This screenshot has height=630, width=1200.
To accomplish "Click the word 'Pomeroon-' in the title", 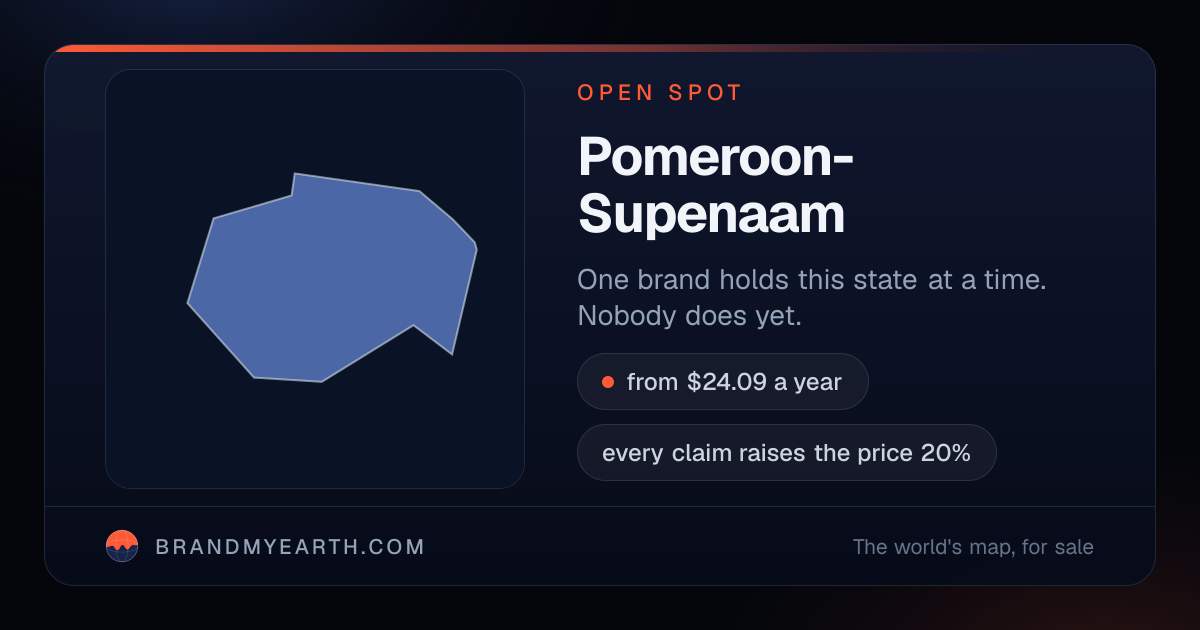I will [715, 157].
